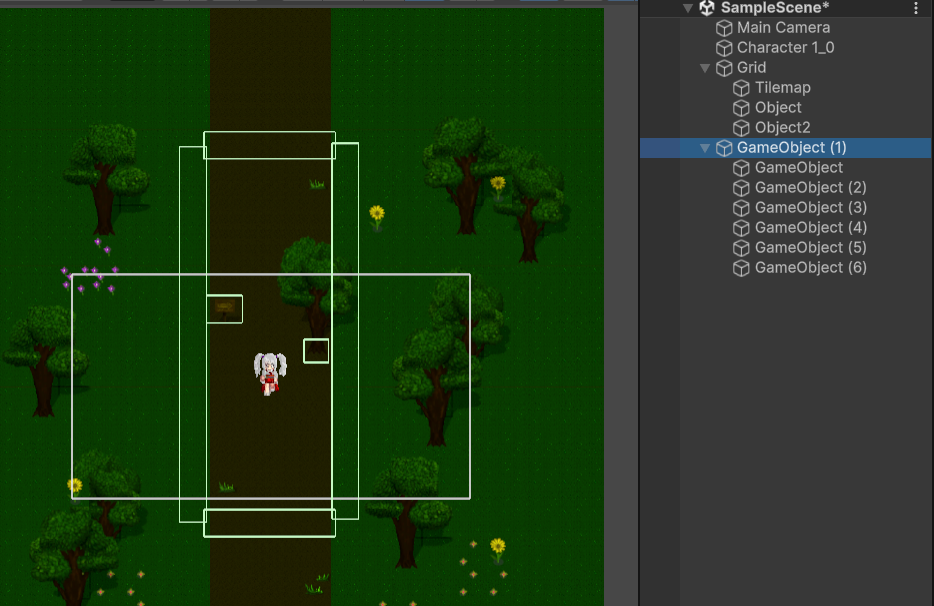This screenshot has width=934, height=606.
Task: Click the small square collider beside the character
Action: coord(316,351)
